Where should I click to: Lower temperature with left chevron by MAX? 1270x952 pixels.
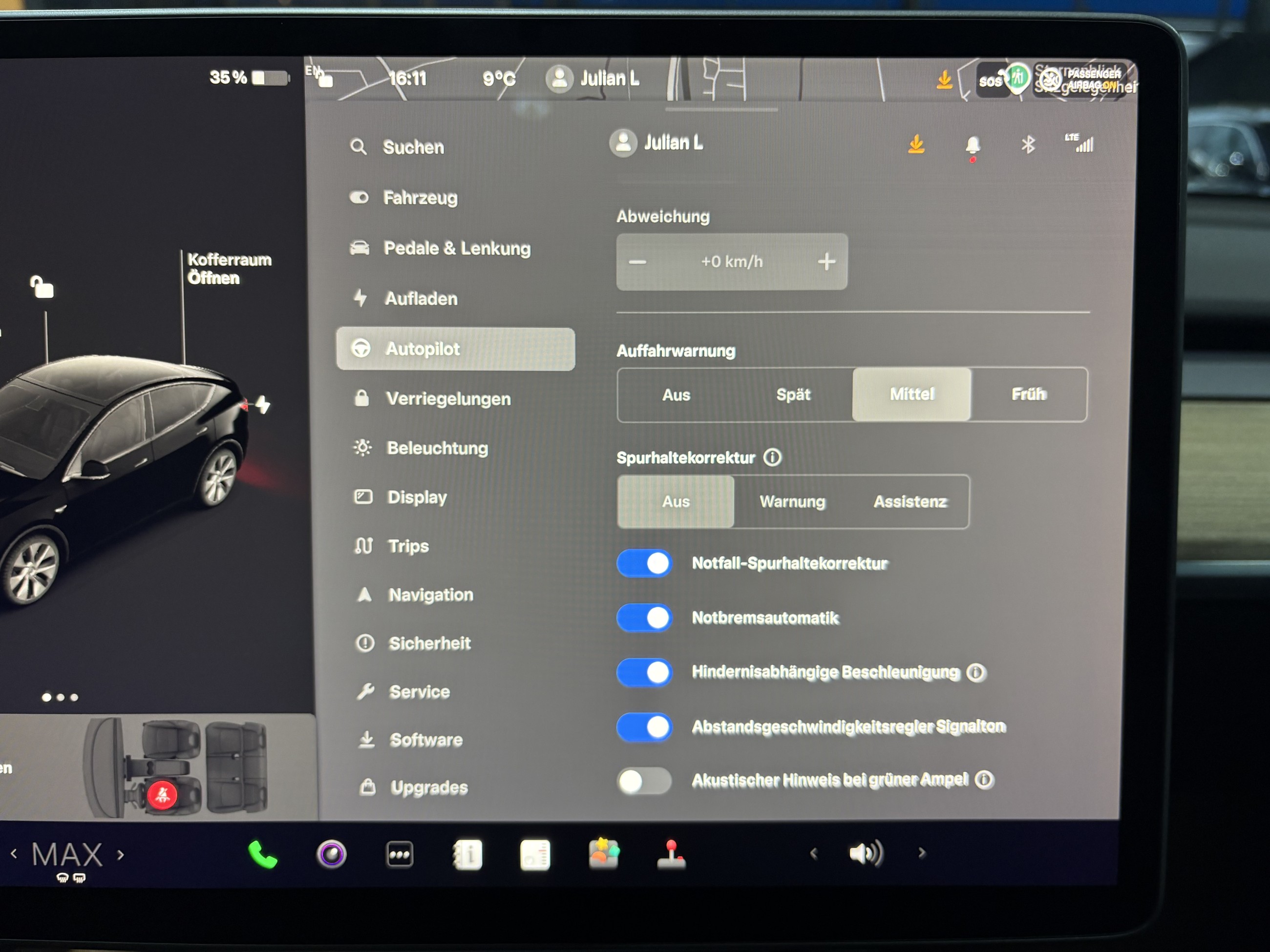click(14, 854)
